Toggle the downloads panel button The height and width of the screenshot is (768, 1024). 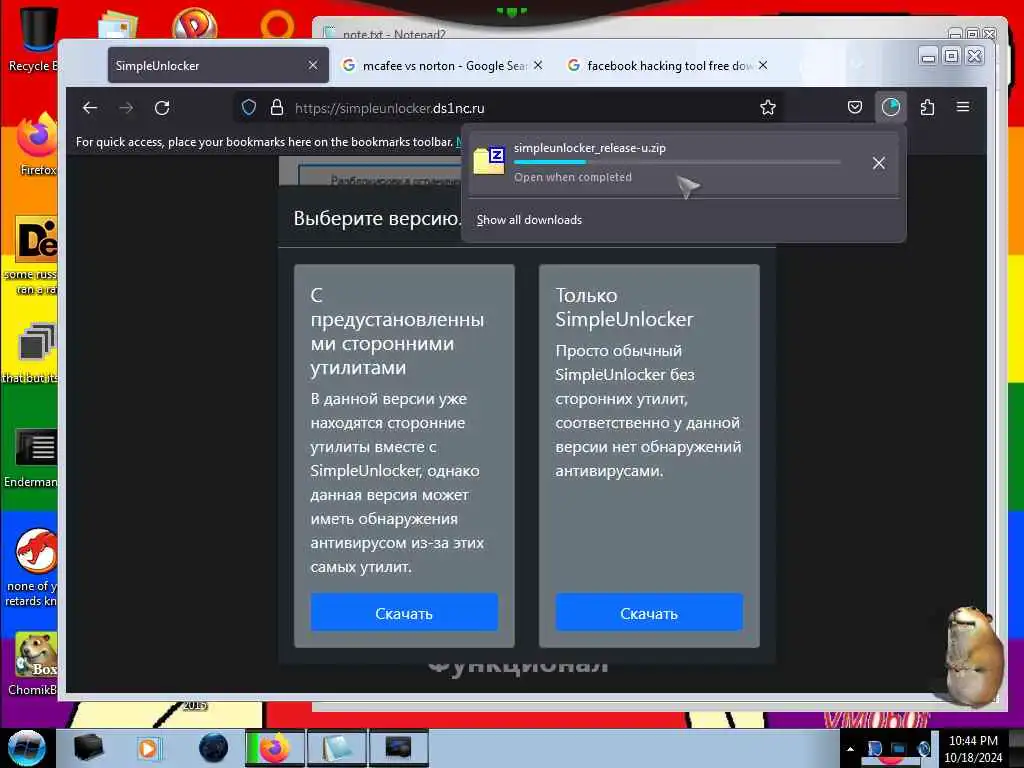891,107
